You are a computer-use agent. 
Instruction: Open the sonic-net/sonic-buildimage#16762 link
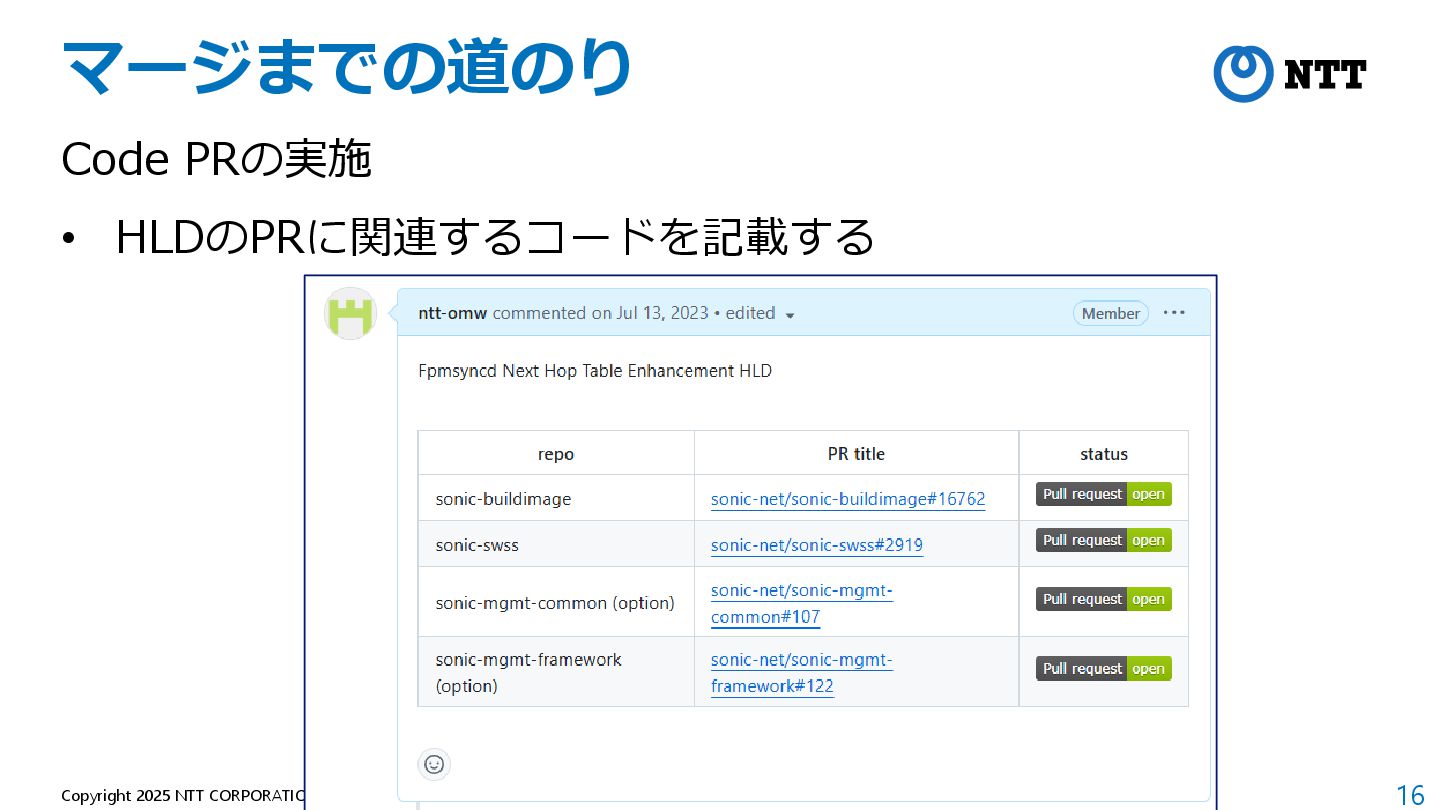coord(848,499)
